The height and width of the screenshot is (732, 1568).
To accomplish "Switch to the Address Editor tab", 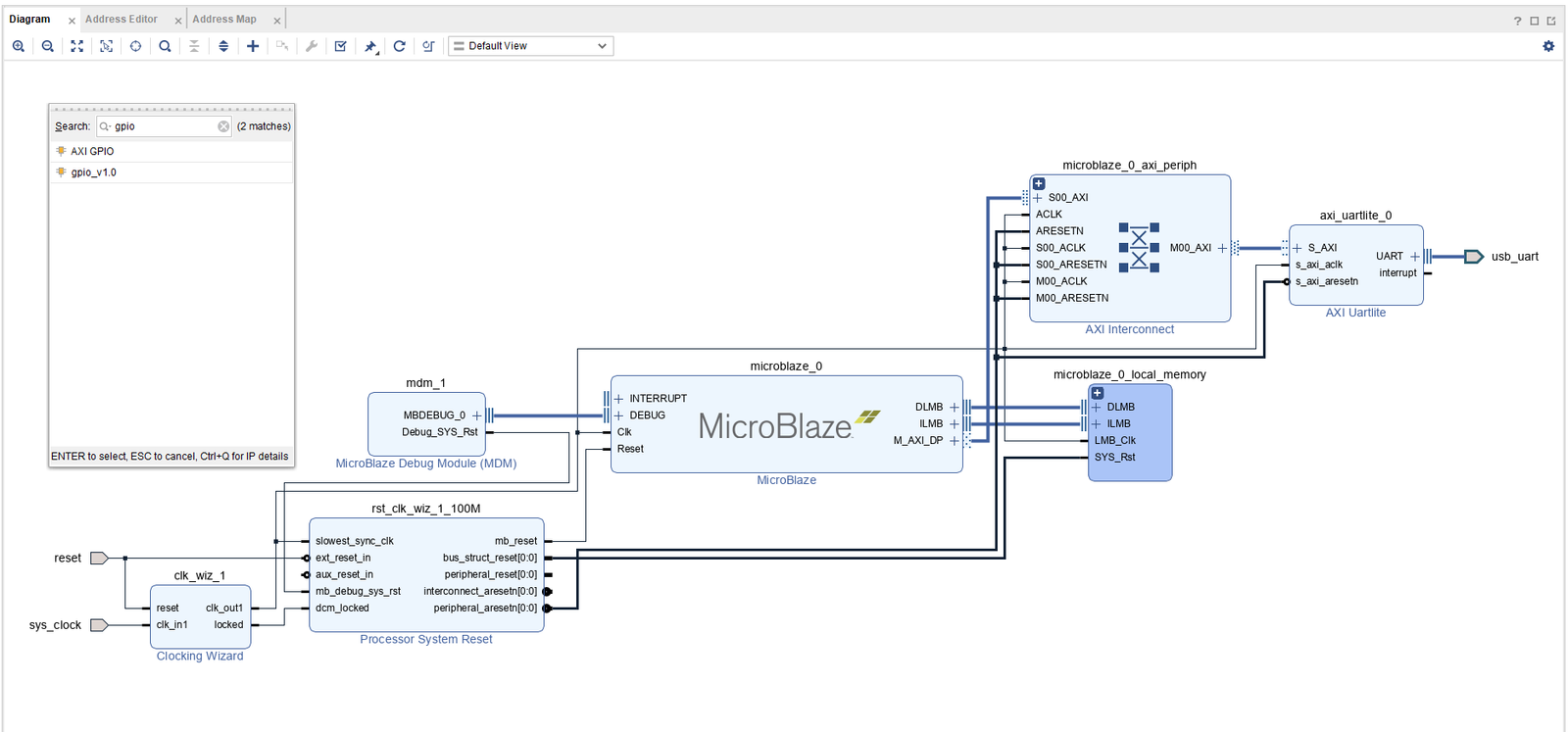I will pyautogui.click(x=122, y=20).
